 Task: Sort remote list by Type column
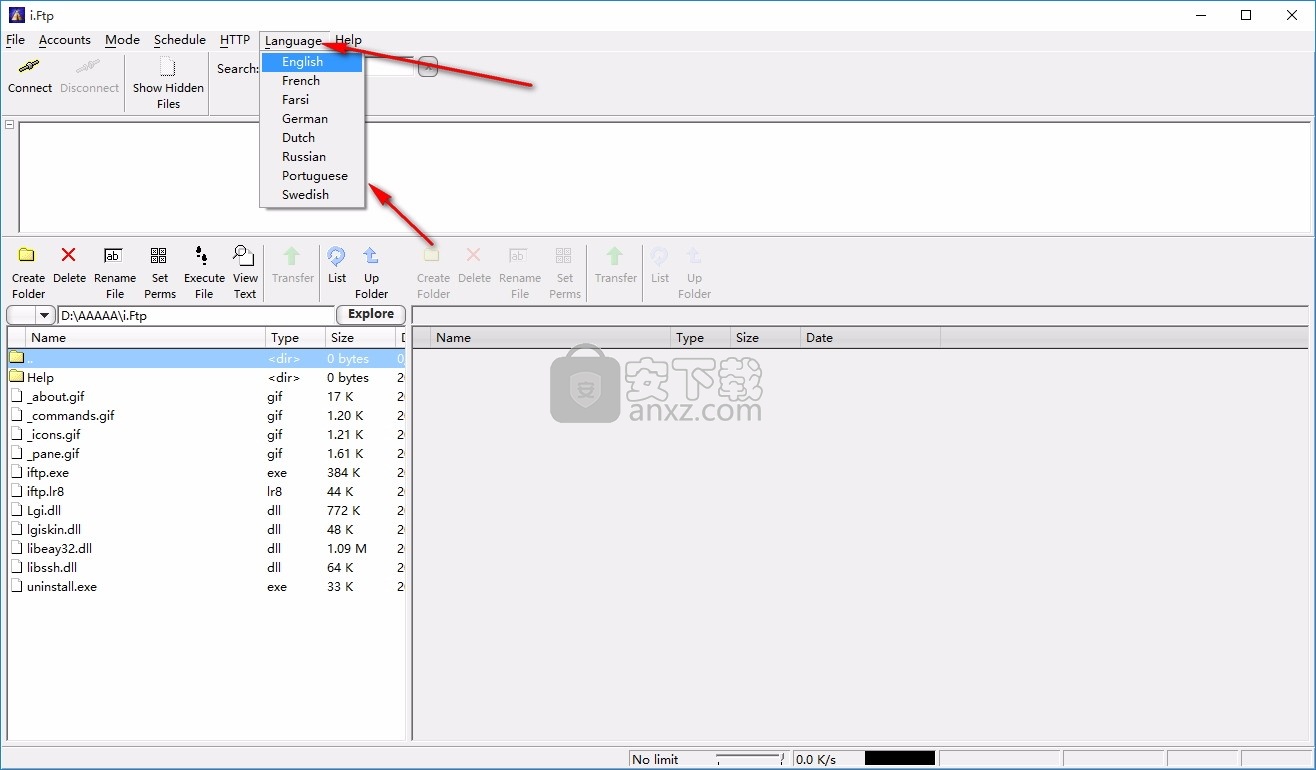[x=701, y=338]
